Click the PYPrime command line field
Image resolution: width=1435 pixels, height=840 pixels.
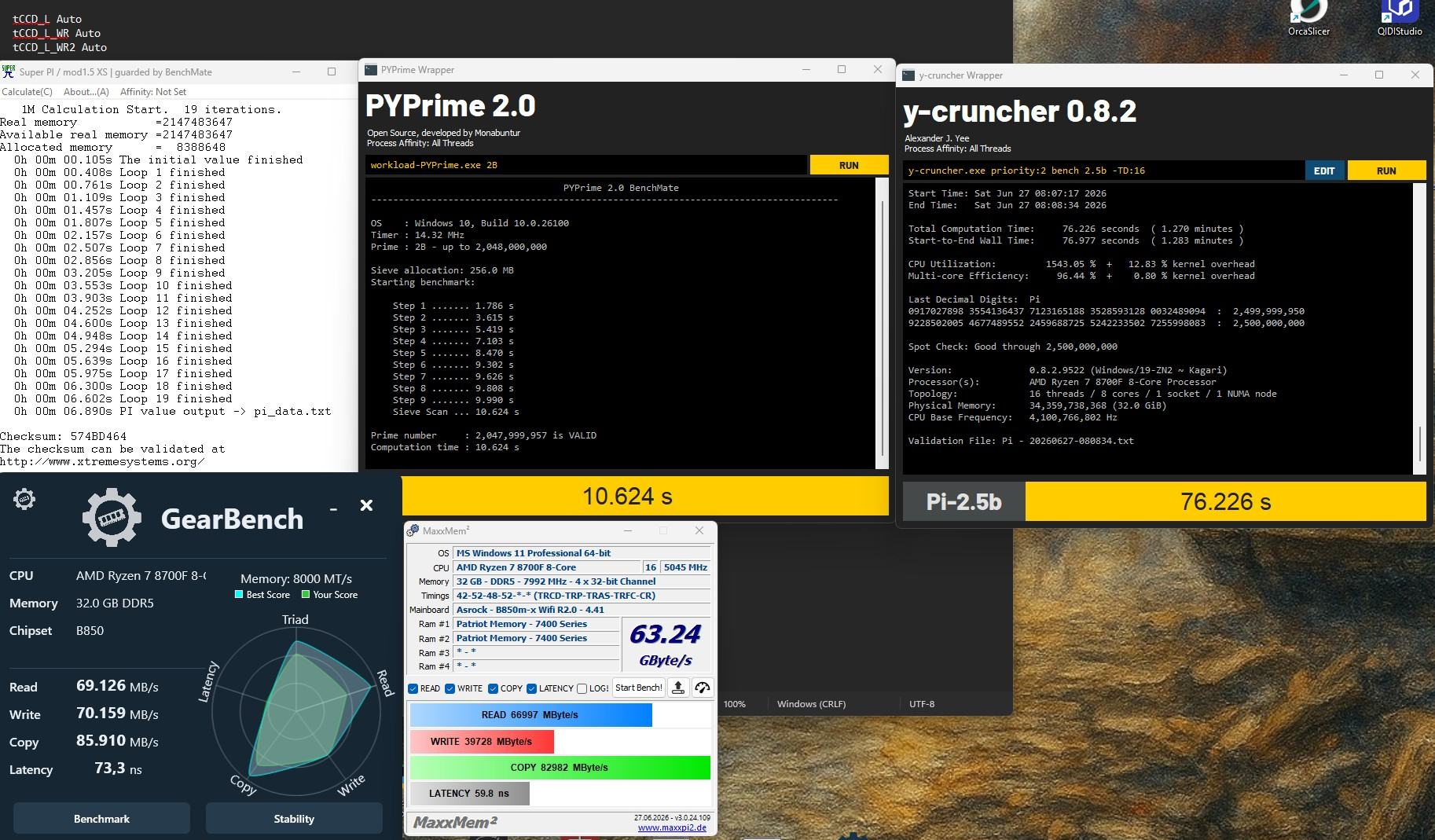(x=586, y=165)
